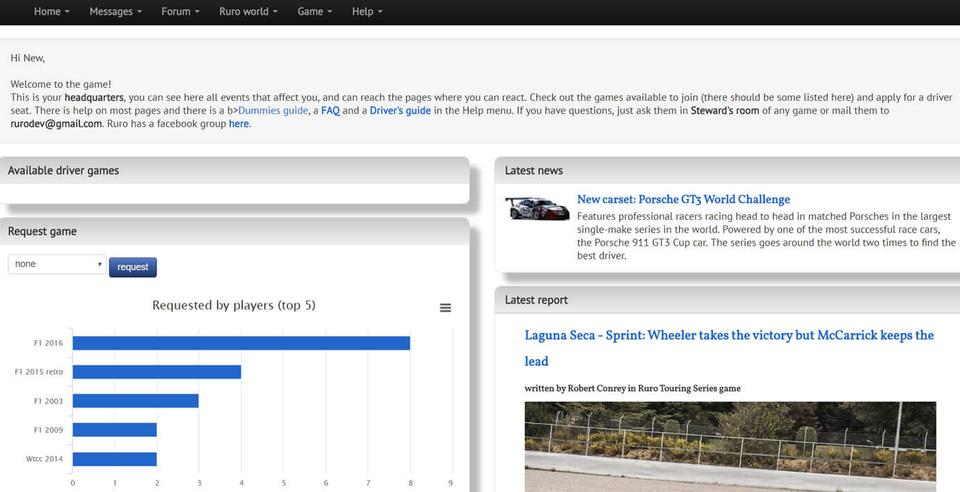
Task: Read the Porsche GT3 World Challenge news
Action: (683, 199)
